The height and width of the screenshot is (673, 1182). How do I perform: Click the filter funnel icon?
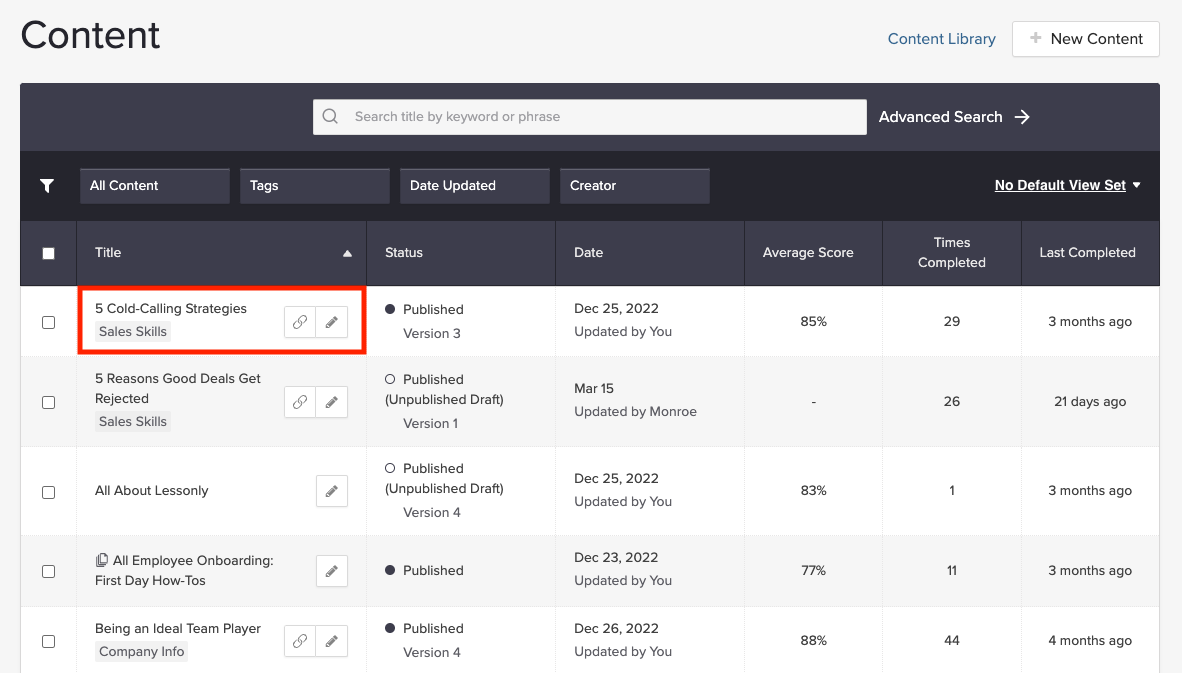tap(47, 186)
